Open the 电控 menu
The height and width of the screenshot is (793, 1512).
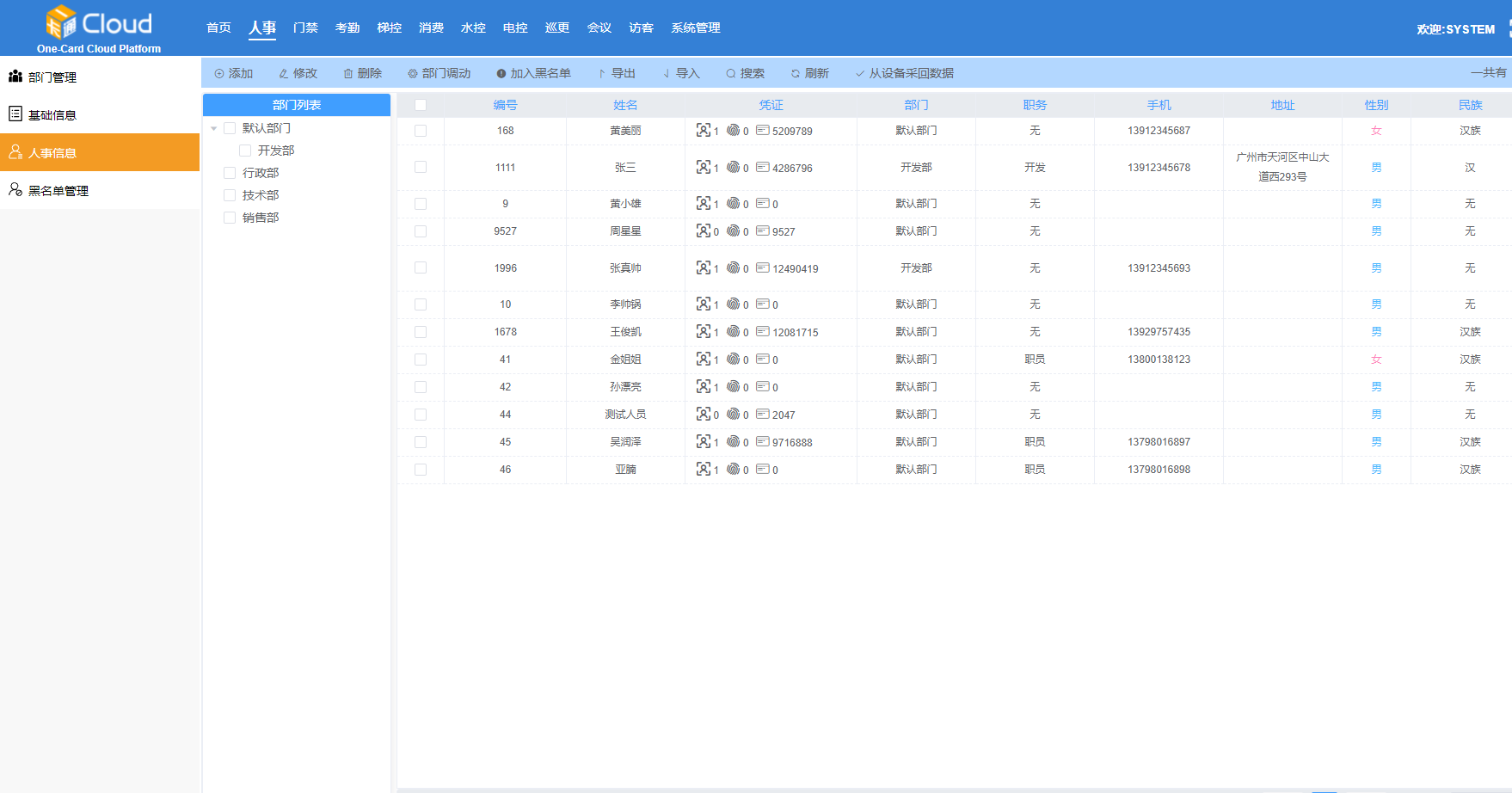tap(515, 28)
